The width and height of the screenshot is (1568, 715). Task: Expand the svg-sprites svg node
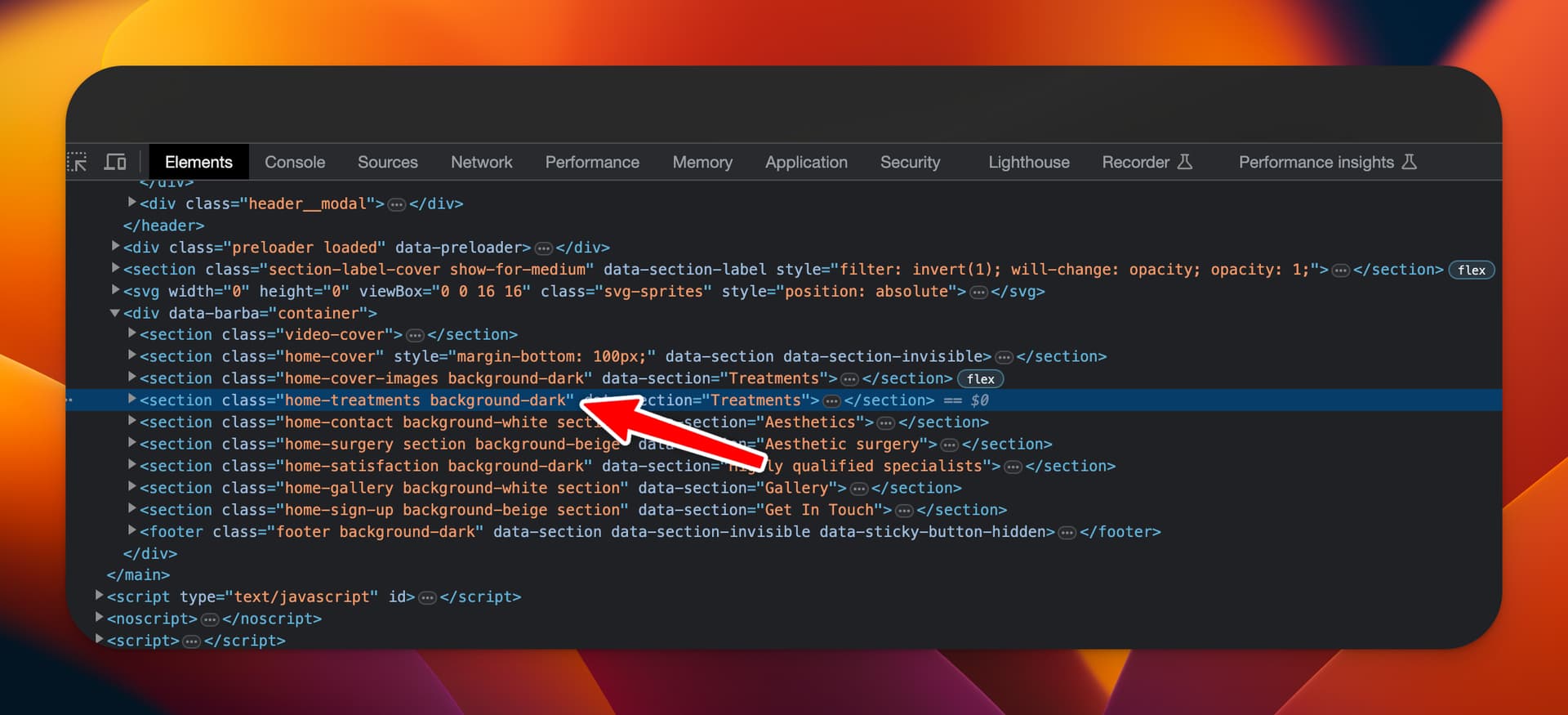point(116,290)
